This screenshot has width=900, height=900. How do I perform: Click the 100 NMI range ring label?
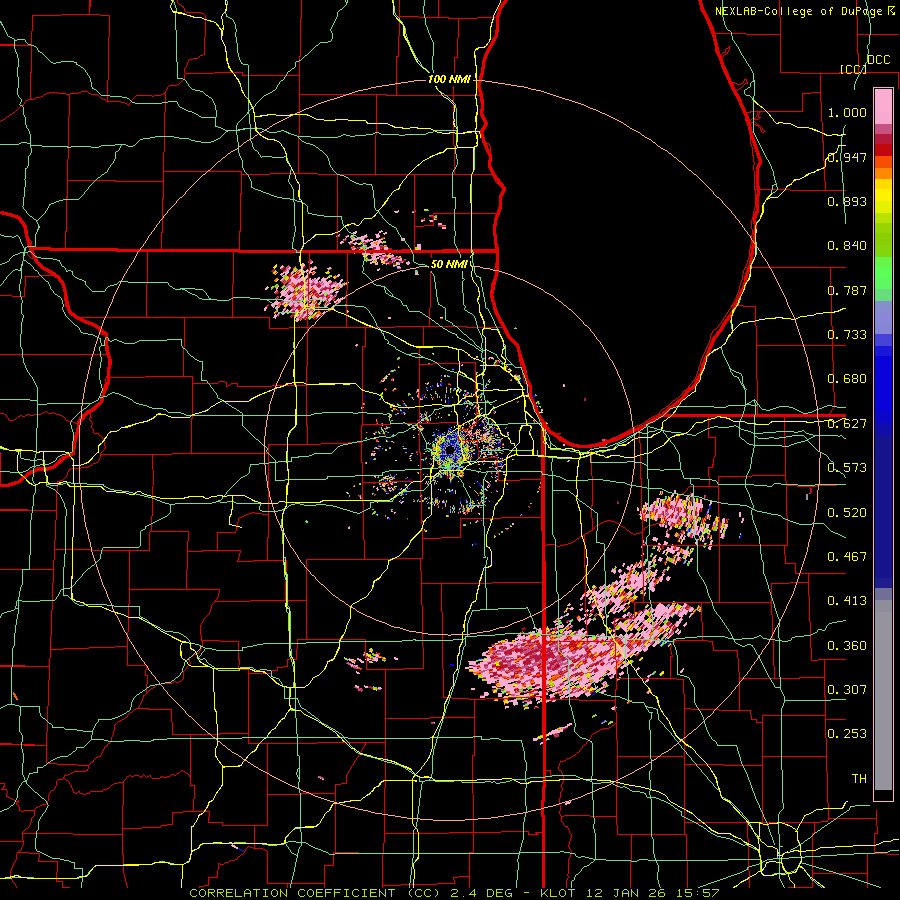tap(449, 79)
